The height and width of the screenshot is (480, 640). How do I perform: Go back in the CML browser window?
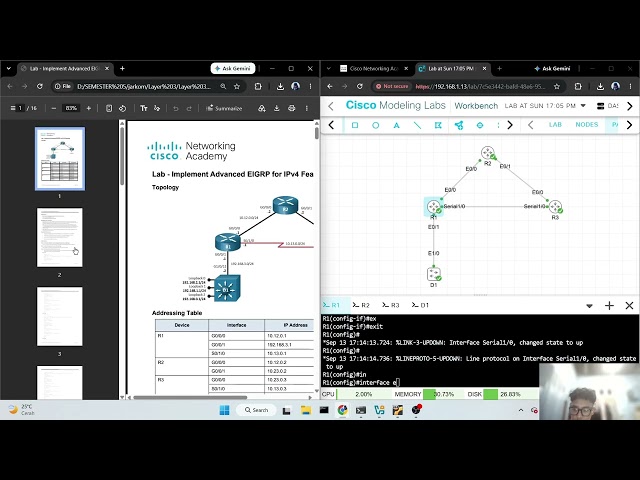click(330, 86)
